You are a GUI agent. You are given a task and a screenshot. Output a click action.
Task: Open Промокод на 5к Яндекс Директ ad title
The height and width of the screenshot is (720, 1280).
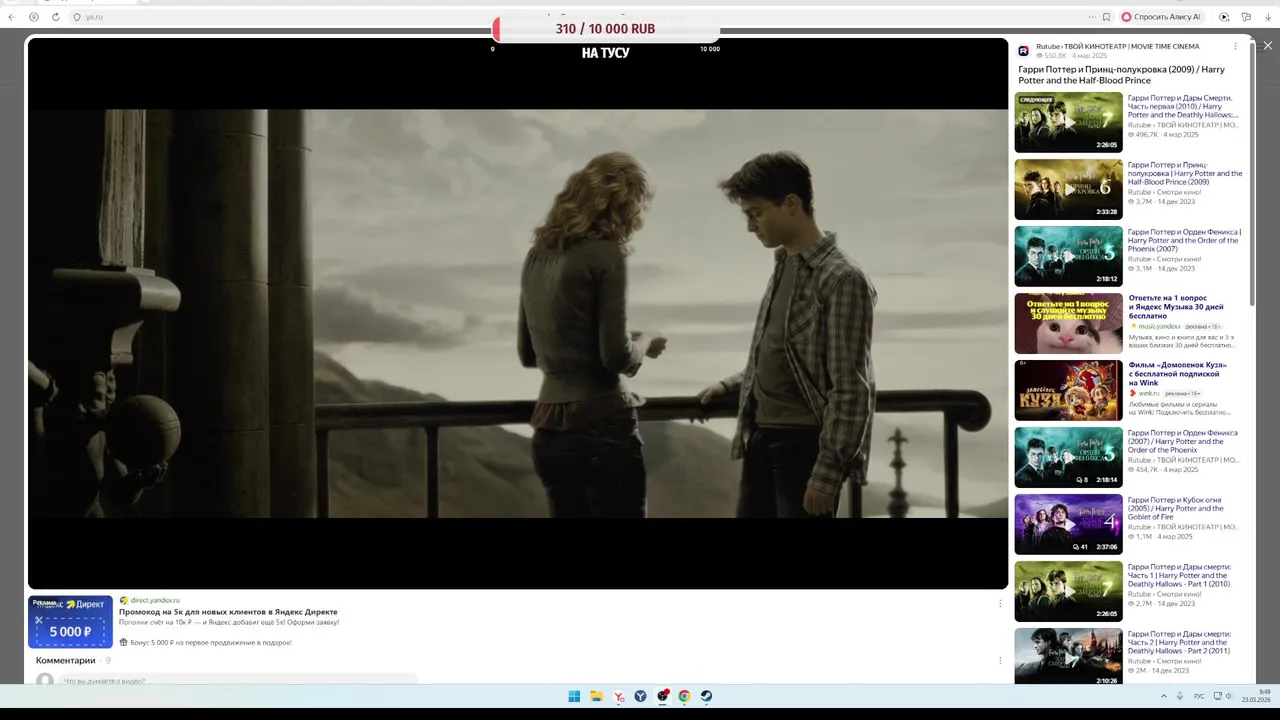click(x=228, y=611)
